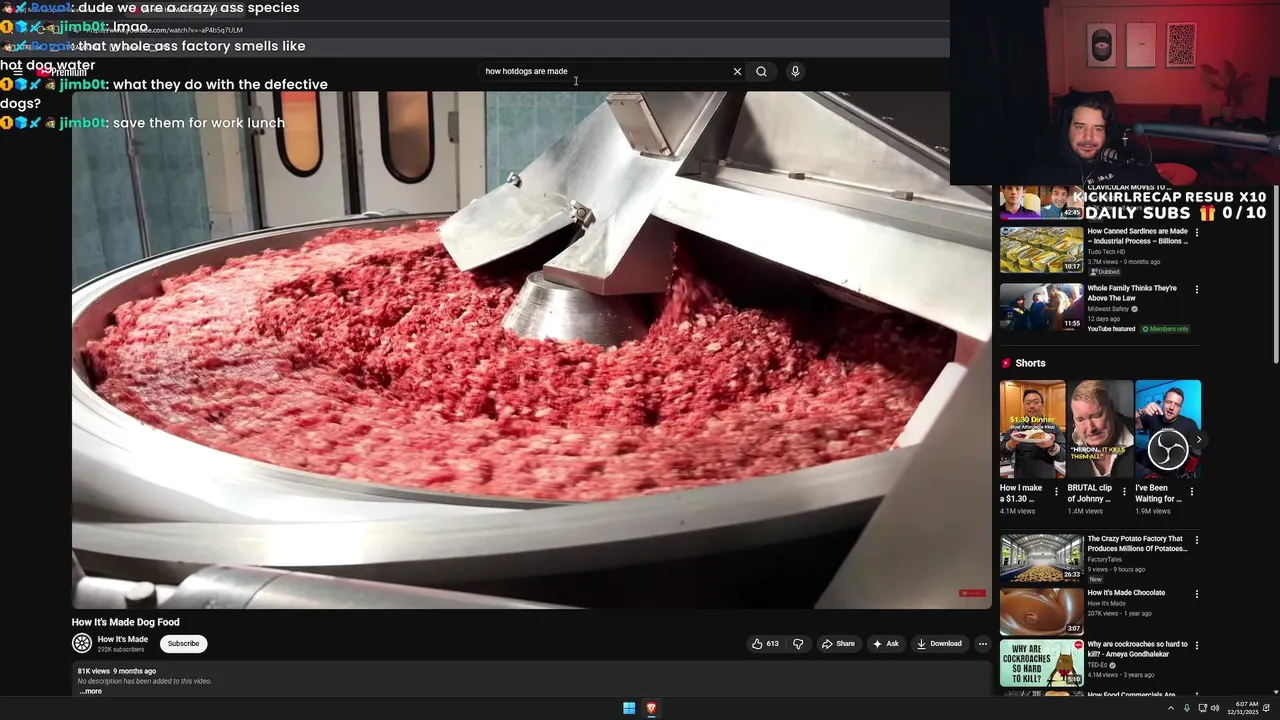Viewport: 1280px width, 720px height.
Task: Like the video with the thumbs-up button
Action: tap(765, 644)
